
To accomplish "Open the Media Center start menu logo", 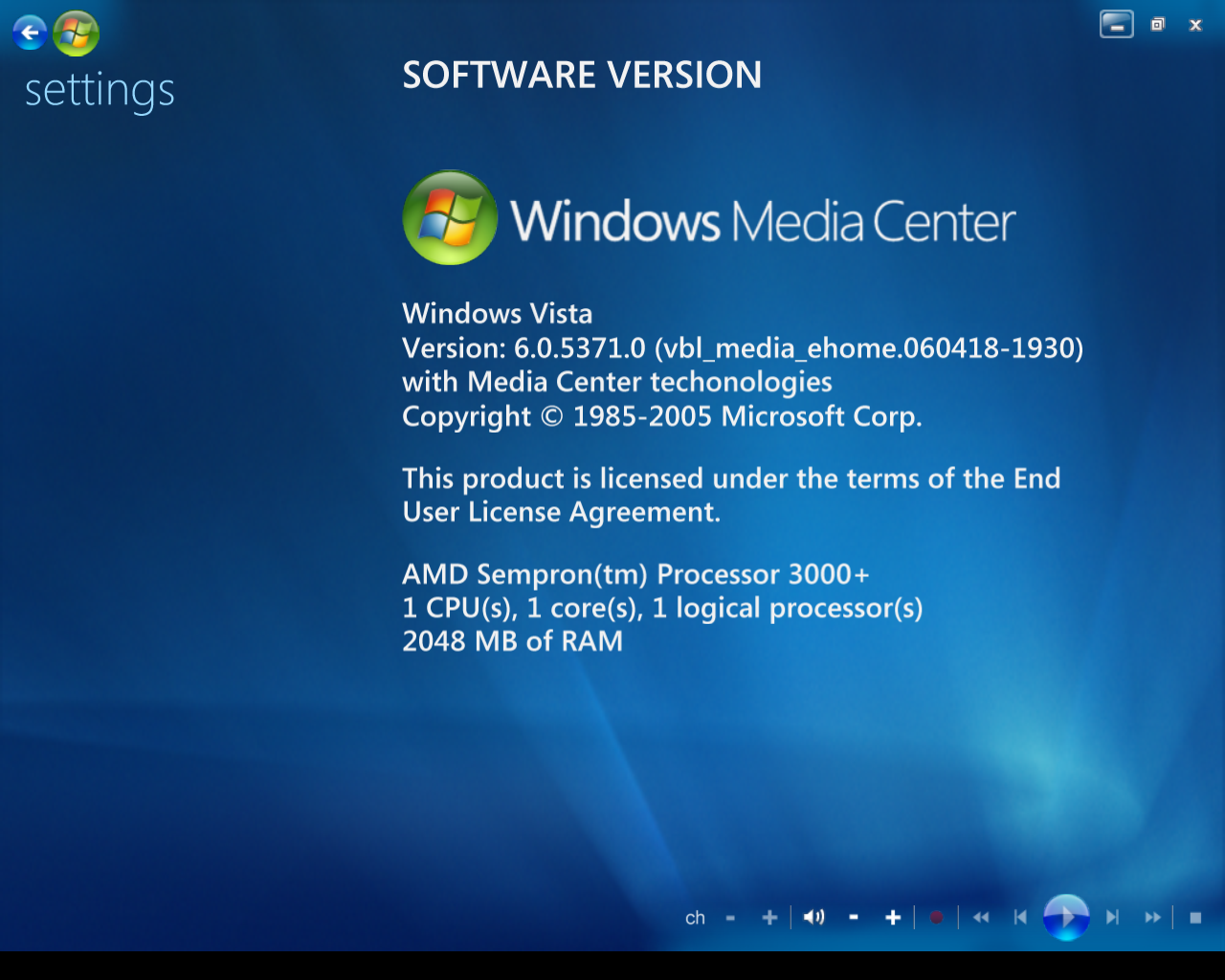I will pos(77,33).
